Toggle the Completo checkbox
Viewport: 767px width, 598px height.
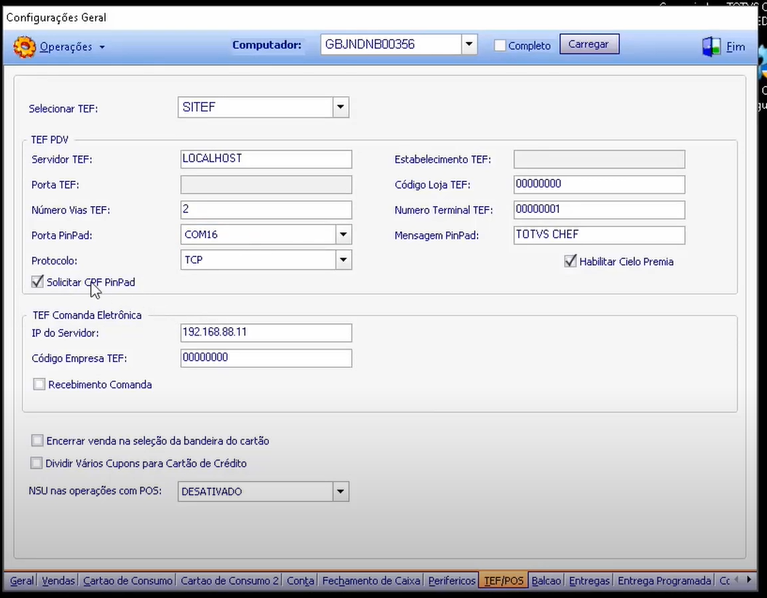click(499, 45)
